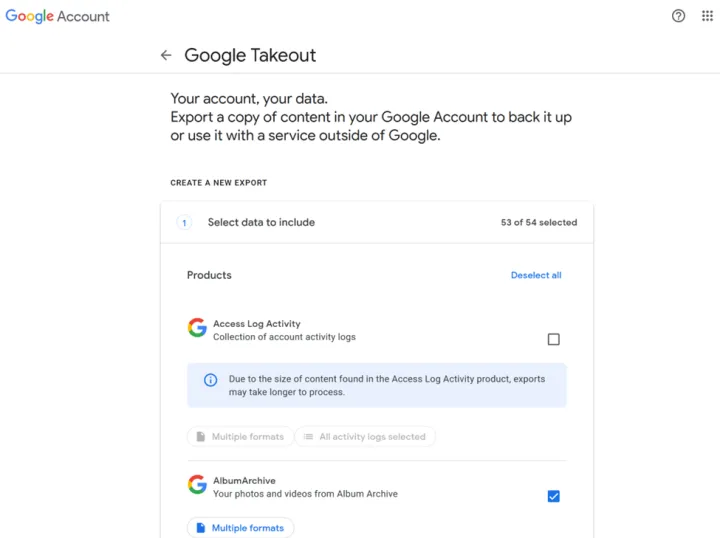
Task: Open All activity logs selected options
Action: coord(365,437)
